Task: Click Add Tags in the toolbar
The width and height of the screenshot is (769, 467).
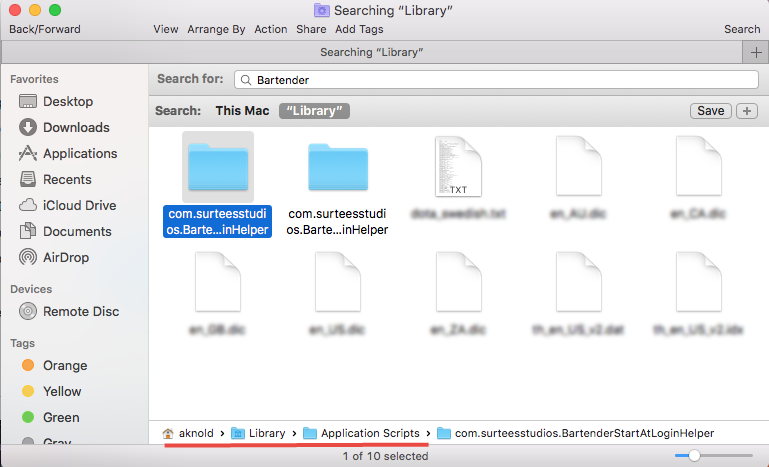Action: click(359, 29)
